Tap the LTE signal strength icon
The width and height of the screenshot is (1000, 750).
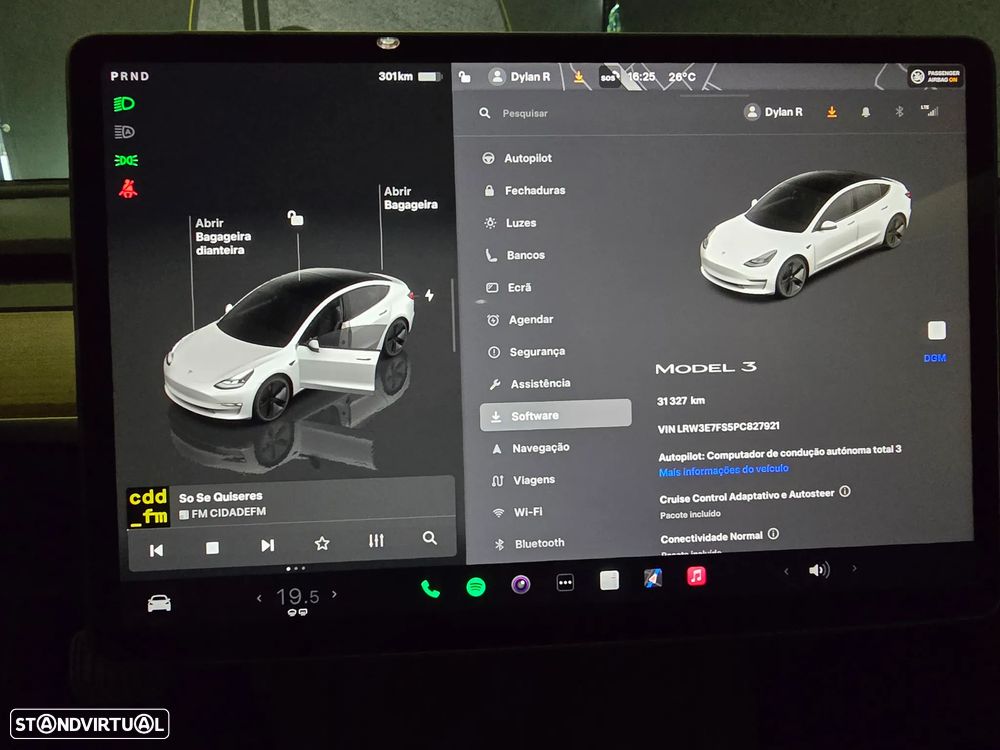929,111
